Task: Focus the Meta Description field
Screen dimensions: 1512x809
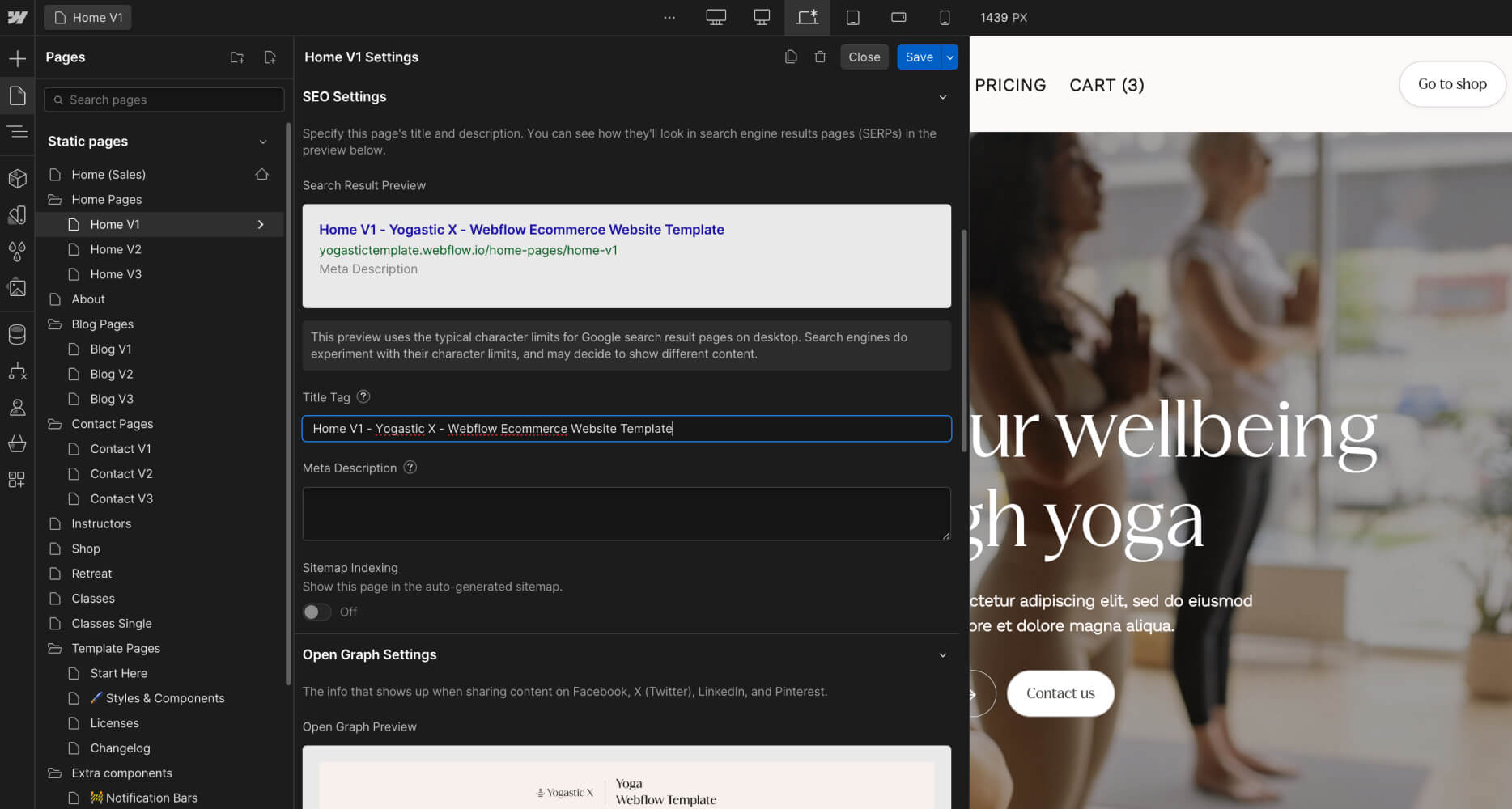Action: (626, 513)
